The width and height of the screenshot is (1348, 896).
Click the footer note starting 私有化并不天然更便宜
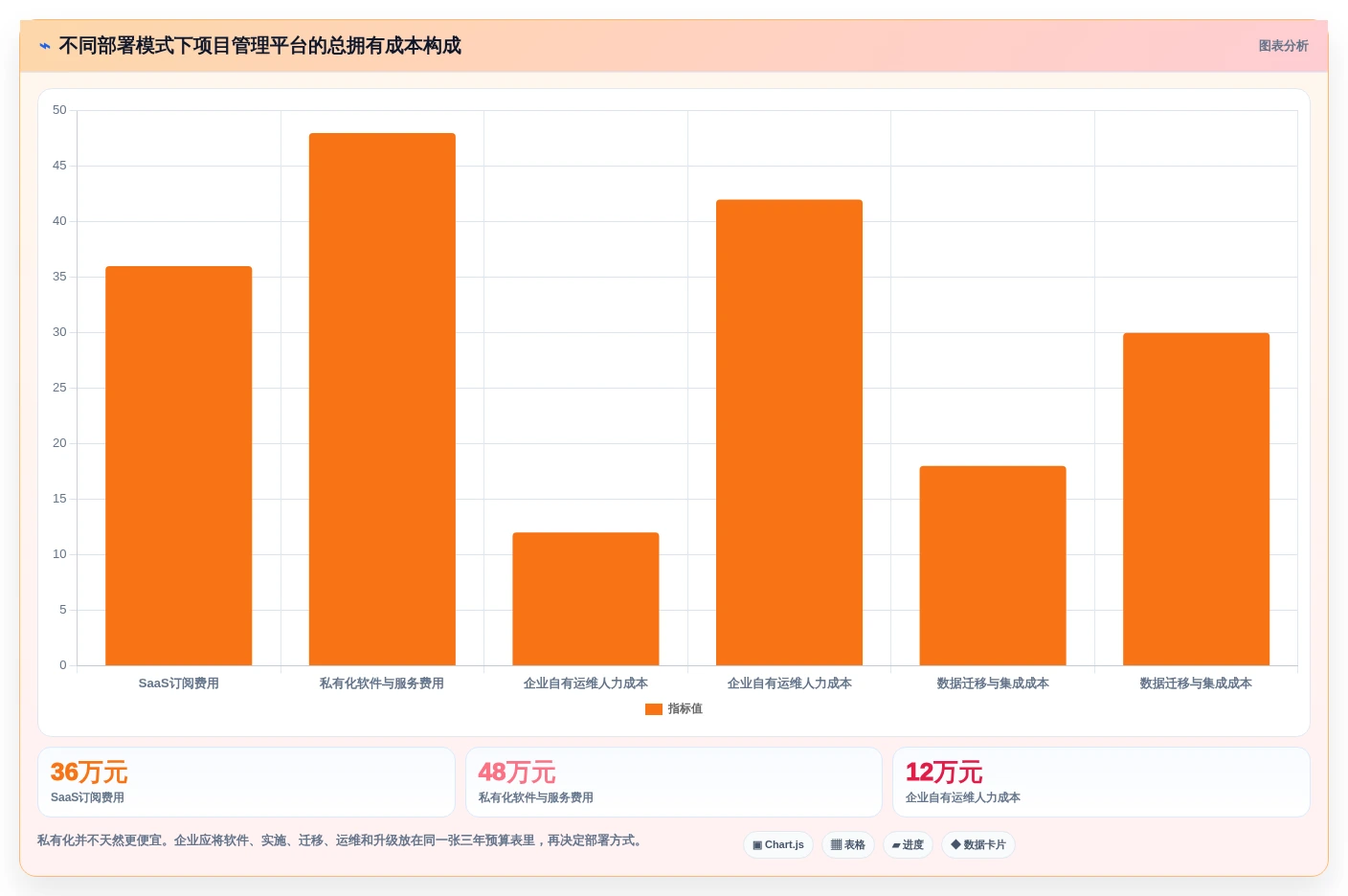pos(341,840)
